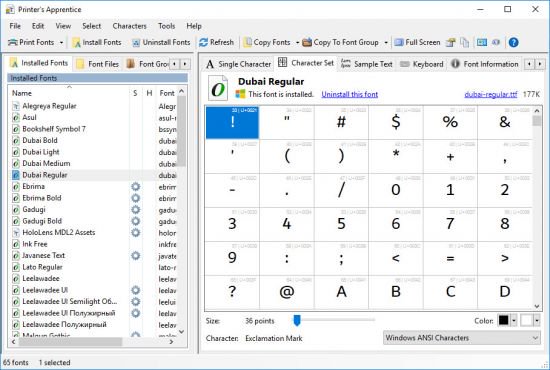550x370 pixels.
Task: Select Dubai Bold in font list
Action: 40,141
